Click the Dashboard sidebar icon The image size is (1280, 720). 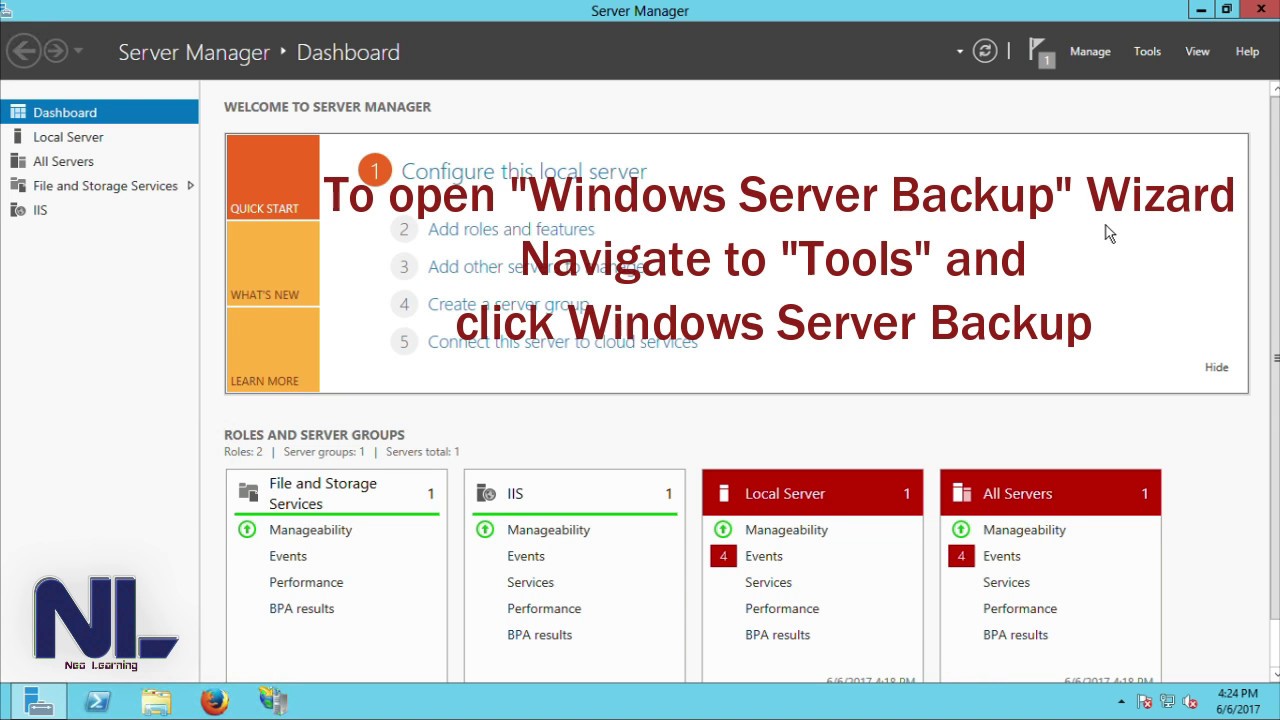[18, 112]
